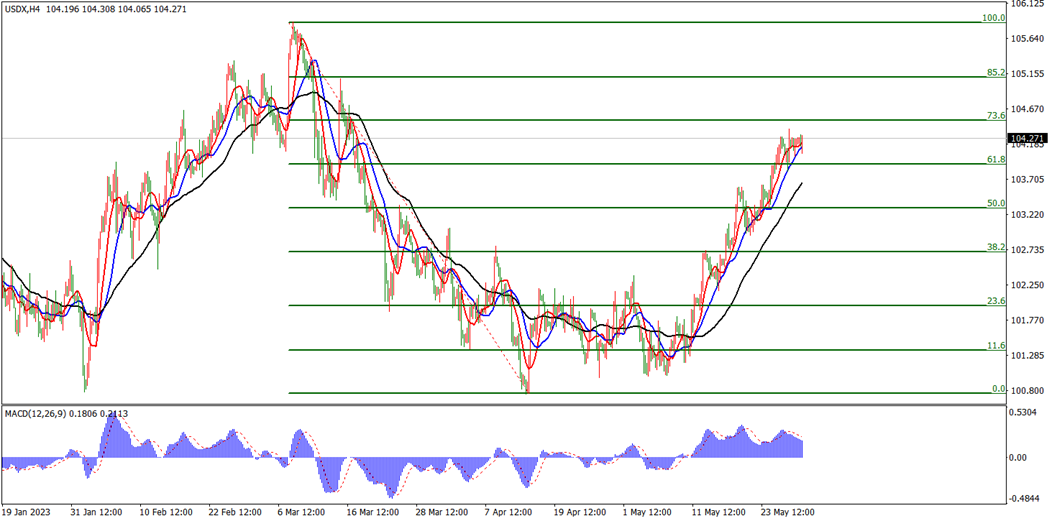Screen dimensions: 1052x521
Task: Click the USDX,H4 chart title text
Action: point(21,9)
